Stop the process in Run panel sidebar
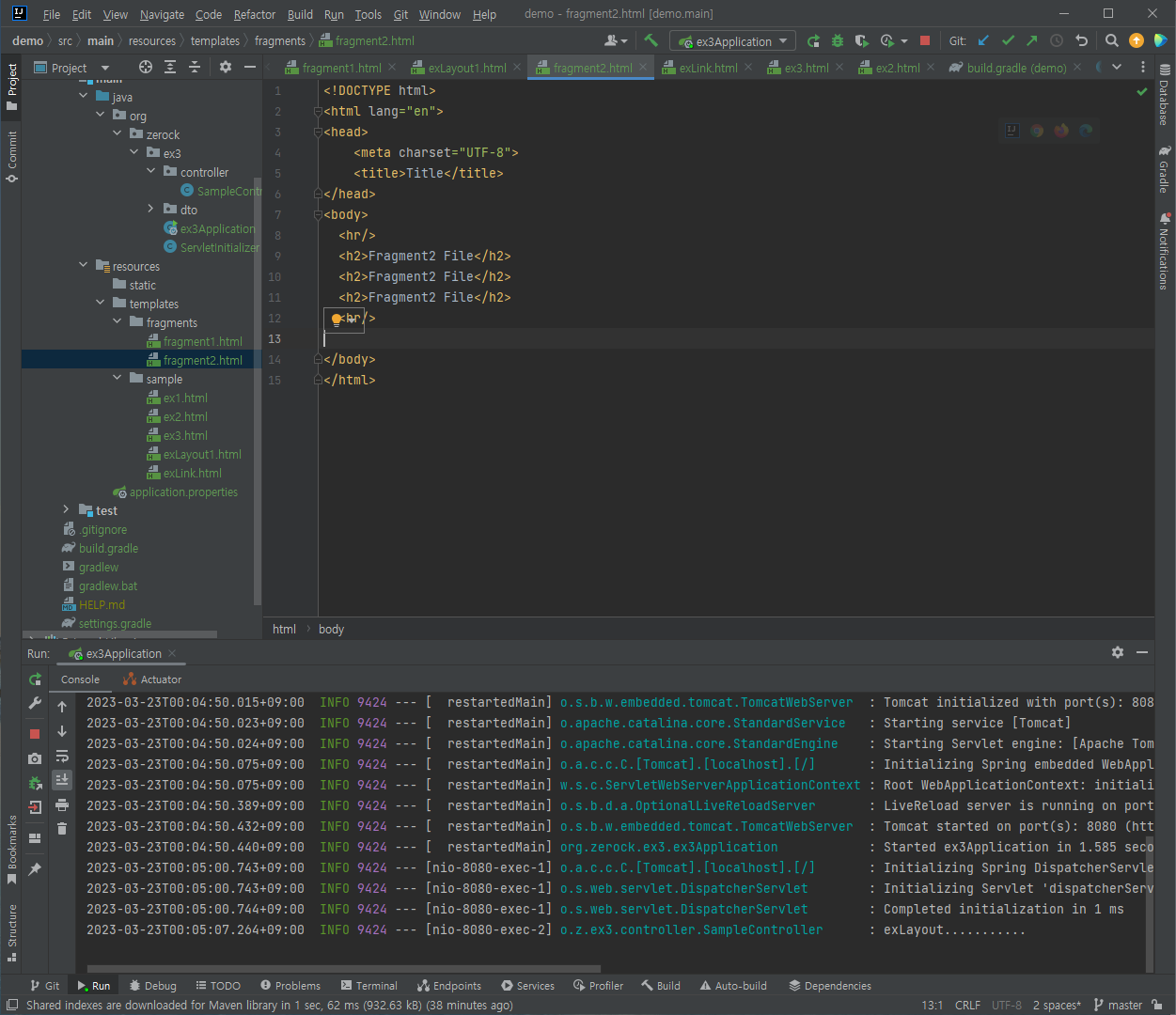The image size is (1176, 1015). point(35,733)
